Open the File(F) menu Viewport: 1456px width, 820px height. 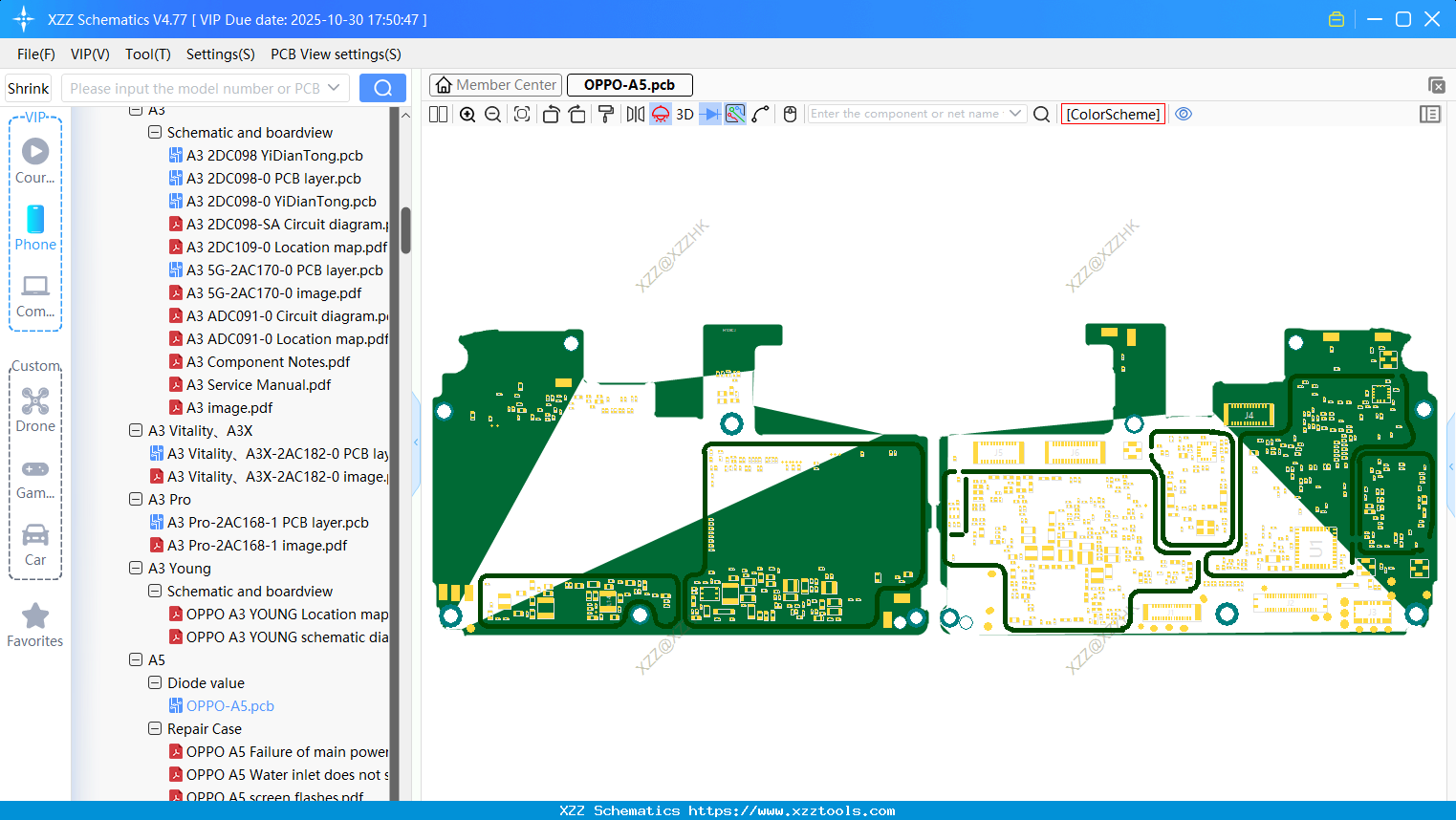36,54
